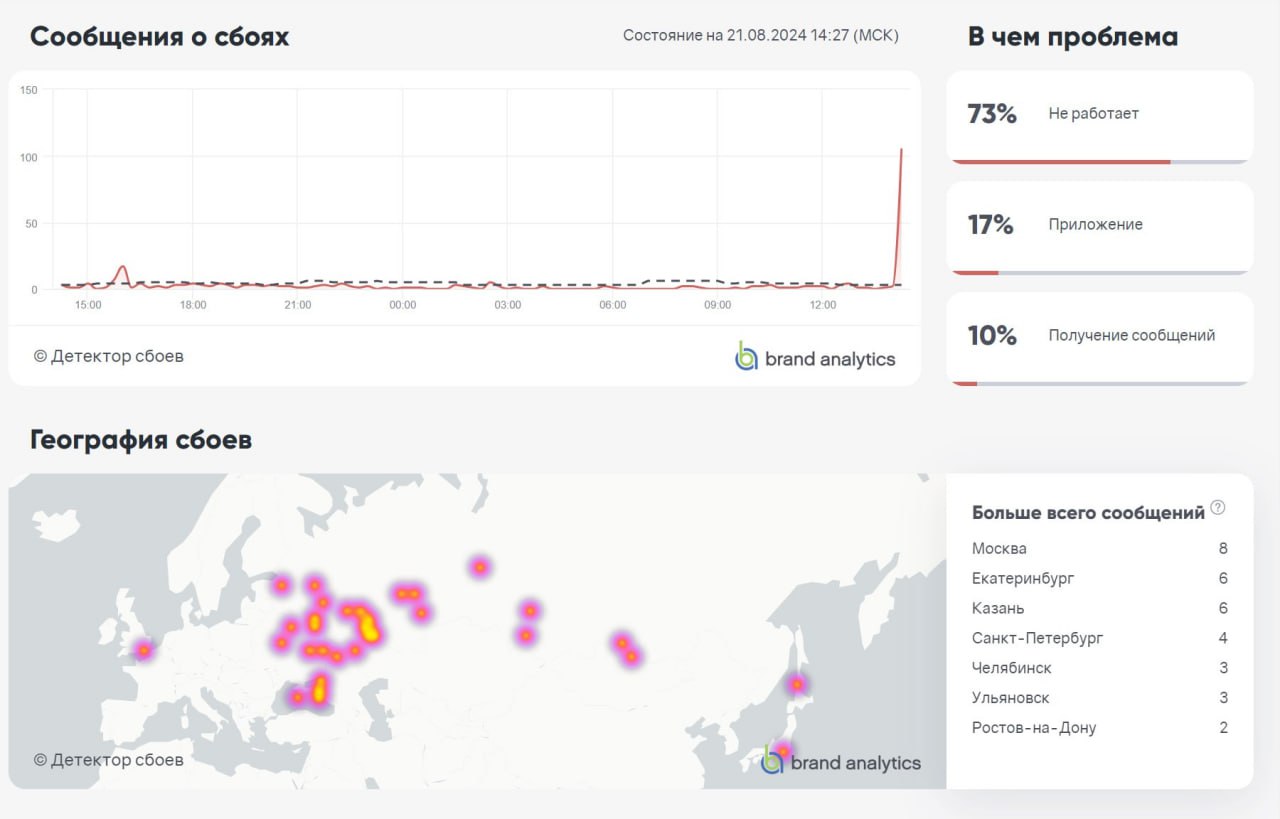Click the question mark help icon
1280x819 pixels.
pos(1217,508)
